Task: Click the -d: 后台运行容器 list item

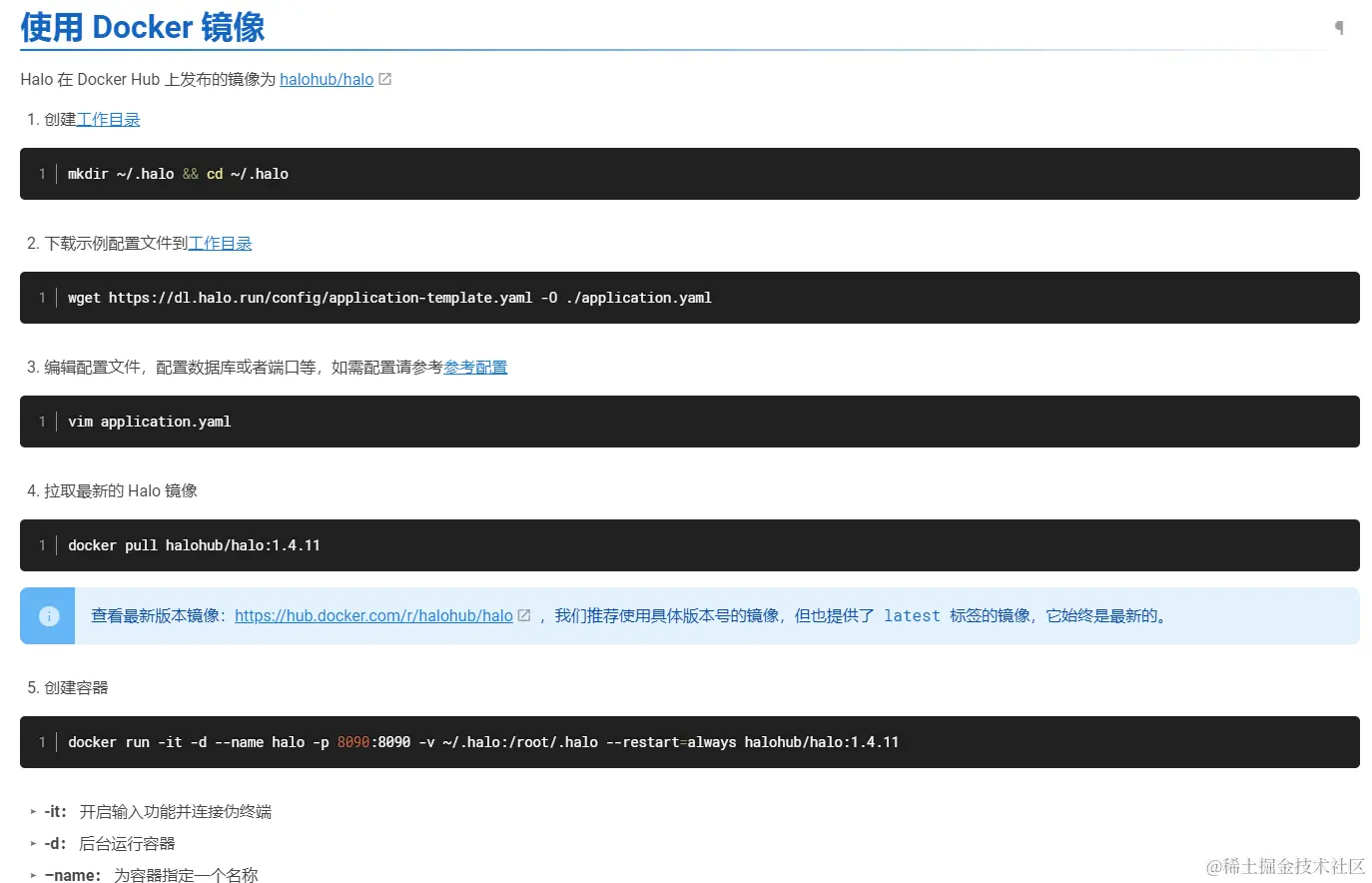Action: pyautogui.click(x=110, y=843)
